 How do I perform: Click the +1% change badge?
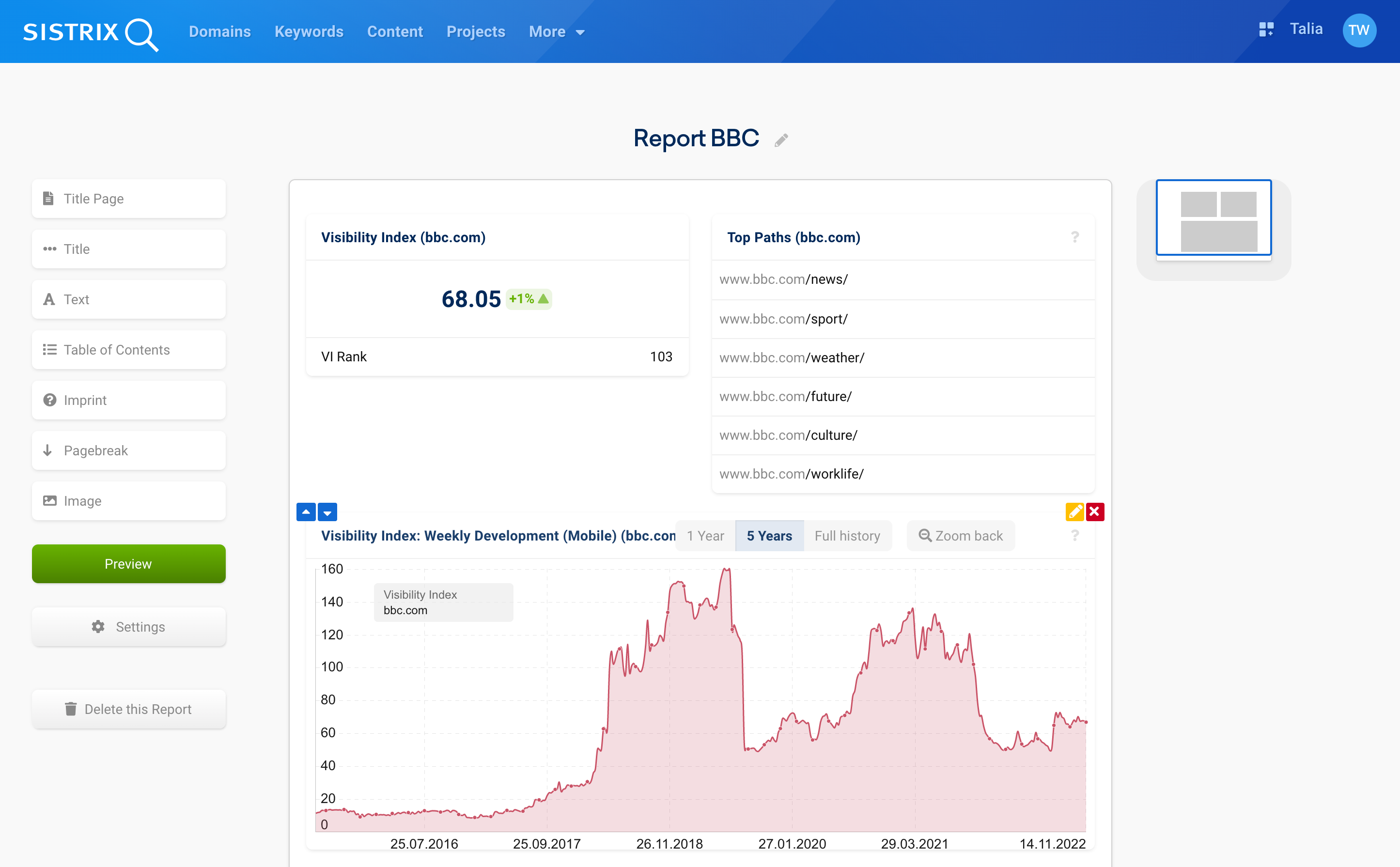[529, 299]
